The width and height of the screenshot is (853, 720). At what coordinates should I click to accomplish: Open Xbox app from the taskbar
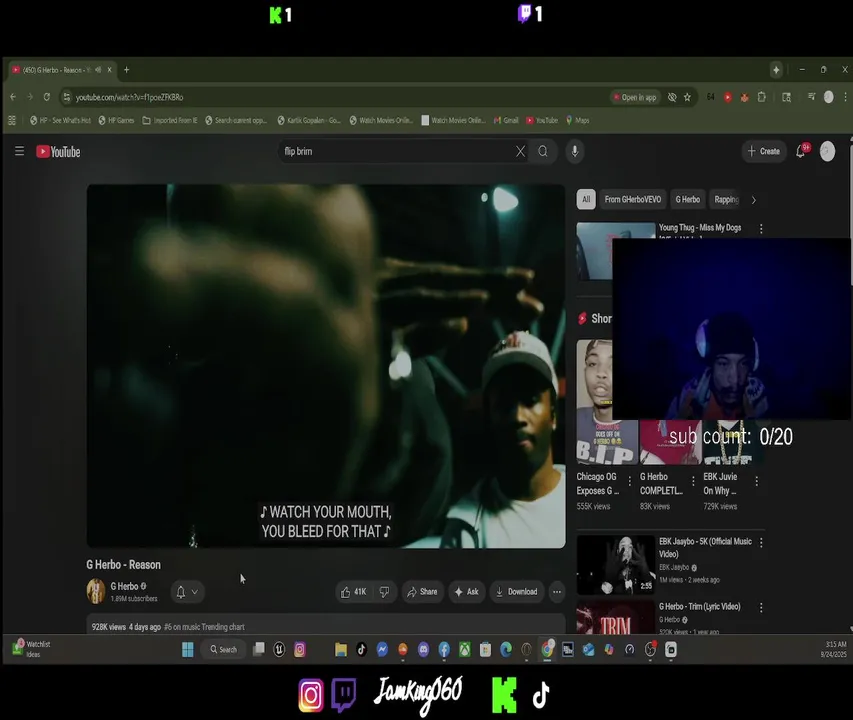465,649
